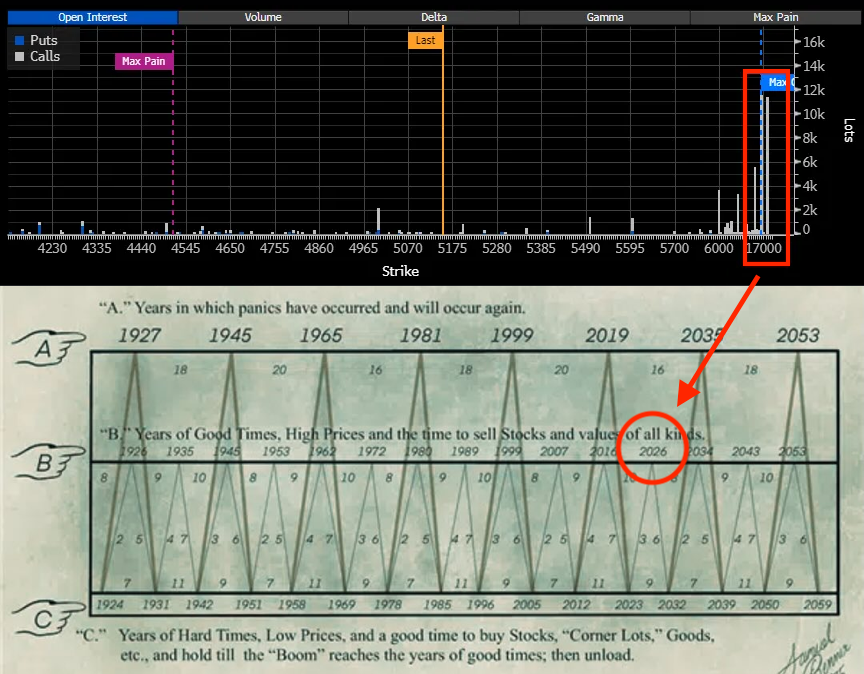The height and width of the screenshot is (674, 864).
Task: Click the hard-times year 1924
Action: click(x=110, y=605)
